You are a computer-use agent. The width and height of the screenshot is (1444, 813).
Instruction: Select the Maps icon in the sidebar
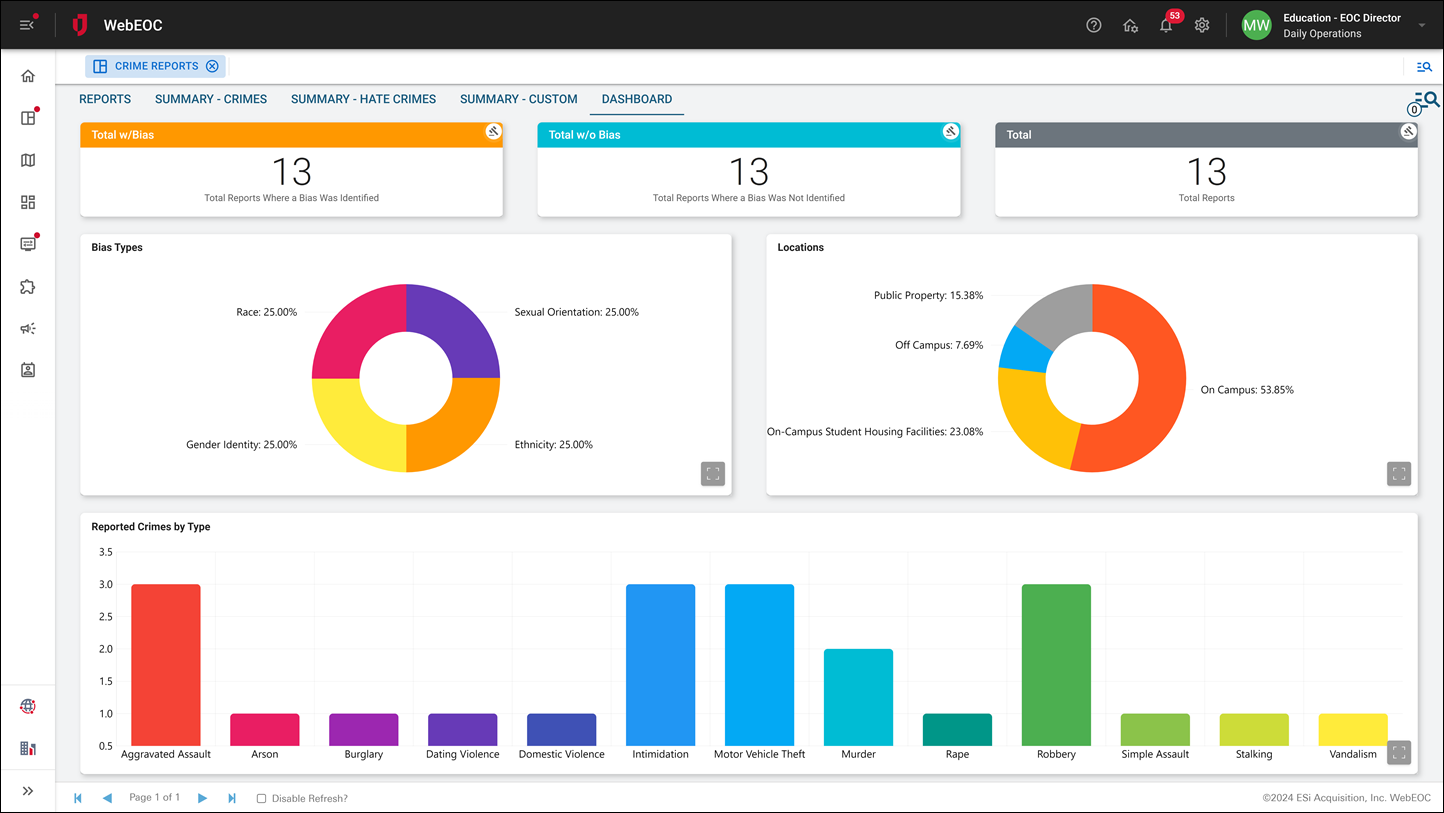point(28,160)
